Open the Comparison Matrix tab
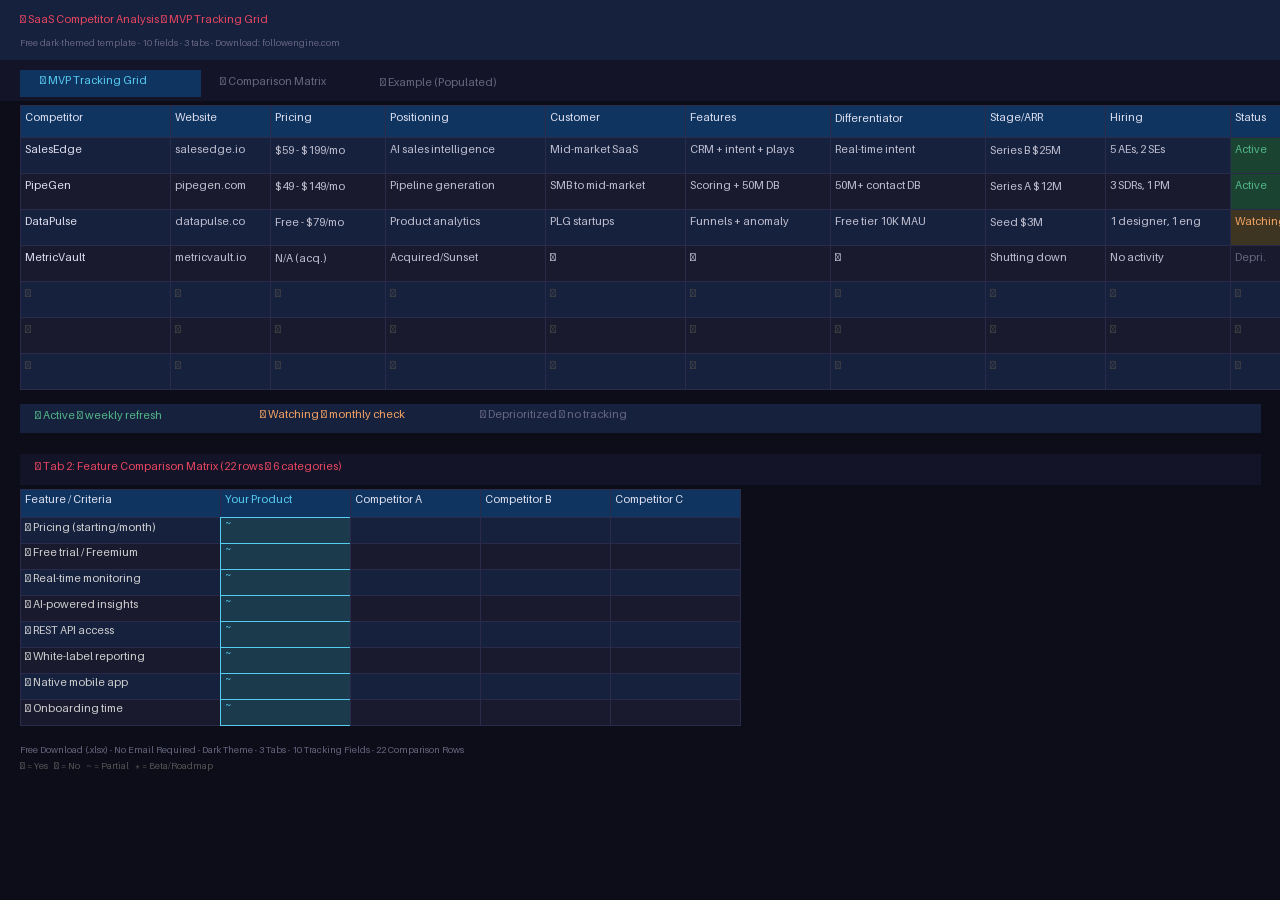 (x=273, y=82)
